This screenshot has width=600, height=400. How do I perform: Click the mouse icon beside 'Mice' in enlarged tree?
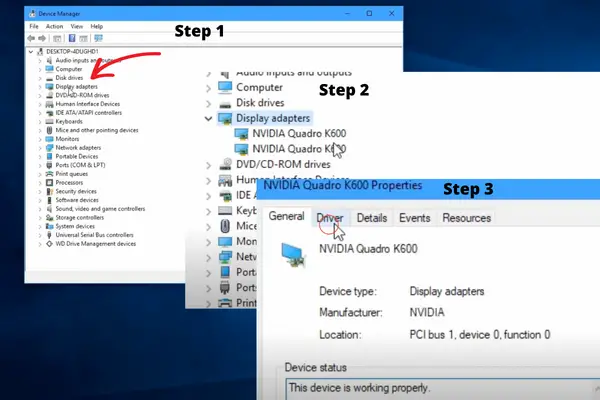click(225, 226)
